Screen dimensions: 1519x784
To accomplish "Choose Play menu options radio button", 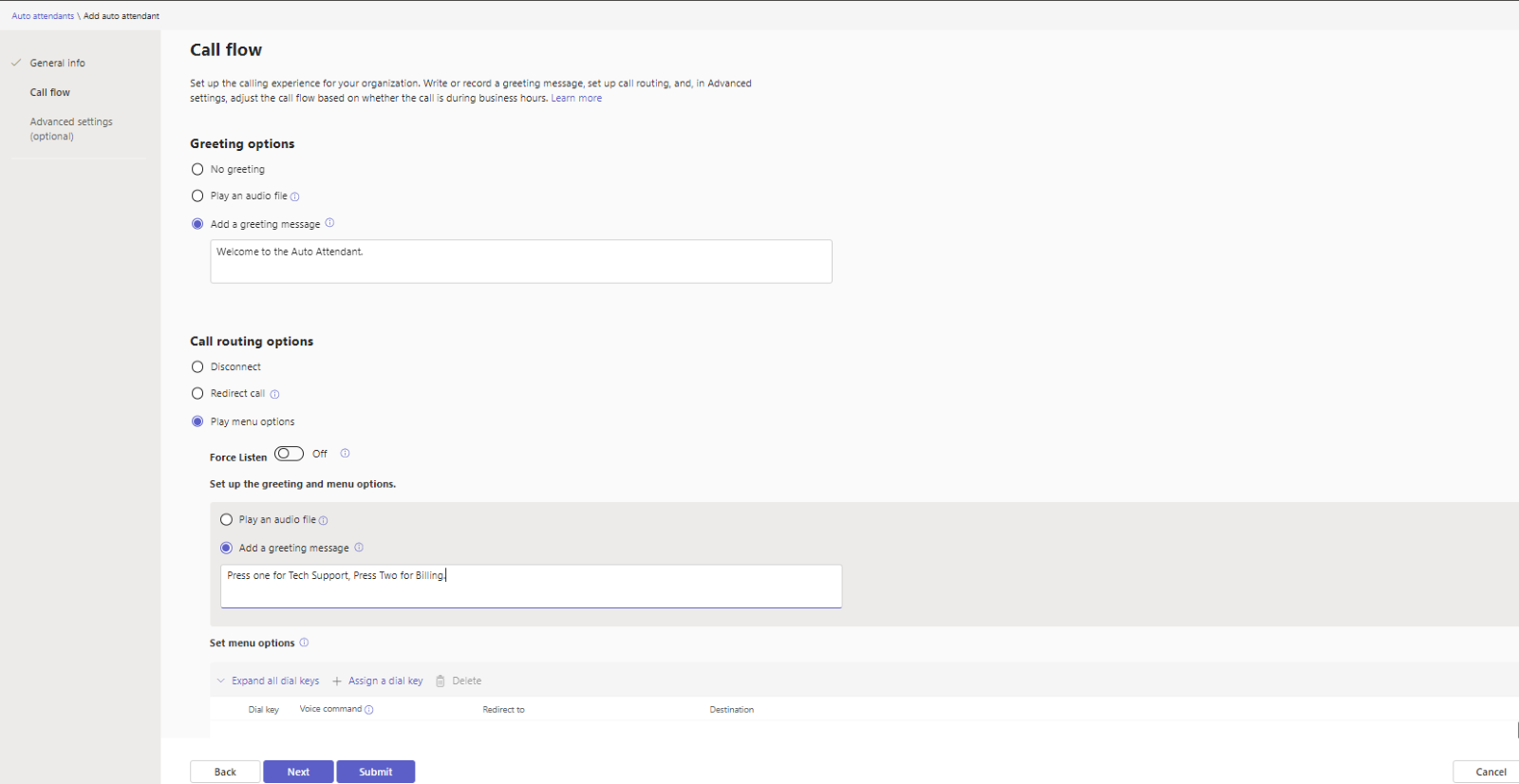I will tap(197, 421).
